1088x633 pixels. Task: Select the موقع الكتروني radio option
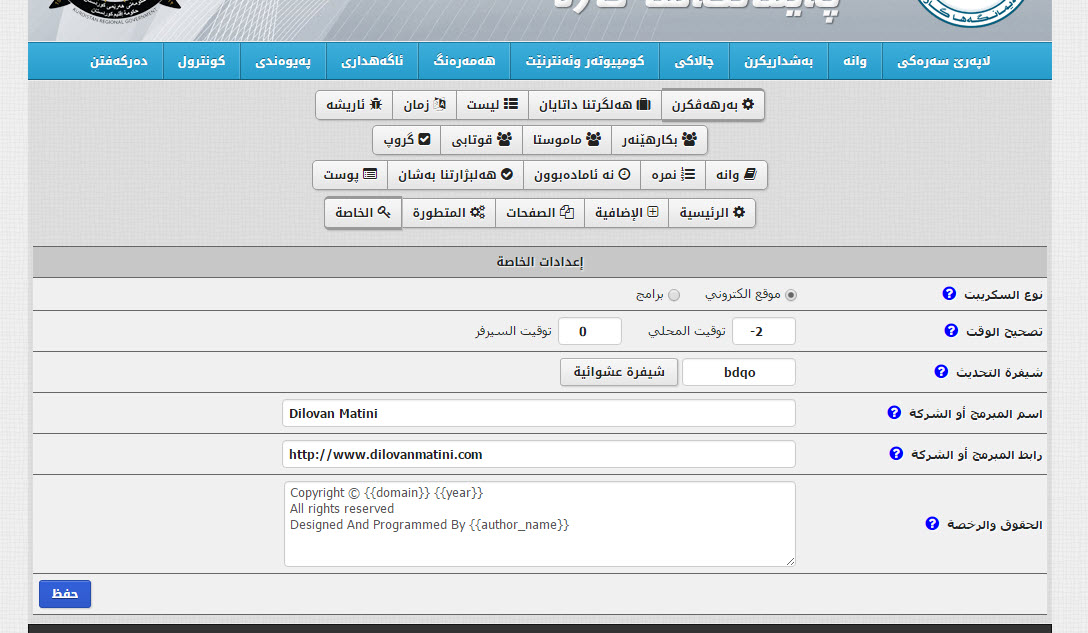click(791, 295)
